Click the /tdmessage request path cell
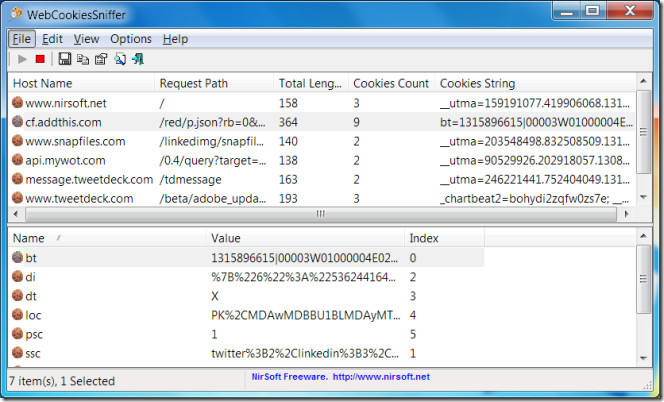This screenshot has height=402, width=664. click(x=191, y=180)
